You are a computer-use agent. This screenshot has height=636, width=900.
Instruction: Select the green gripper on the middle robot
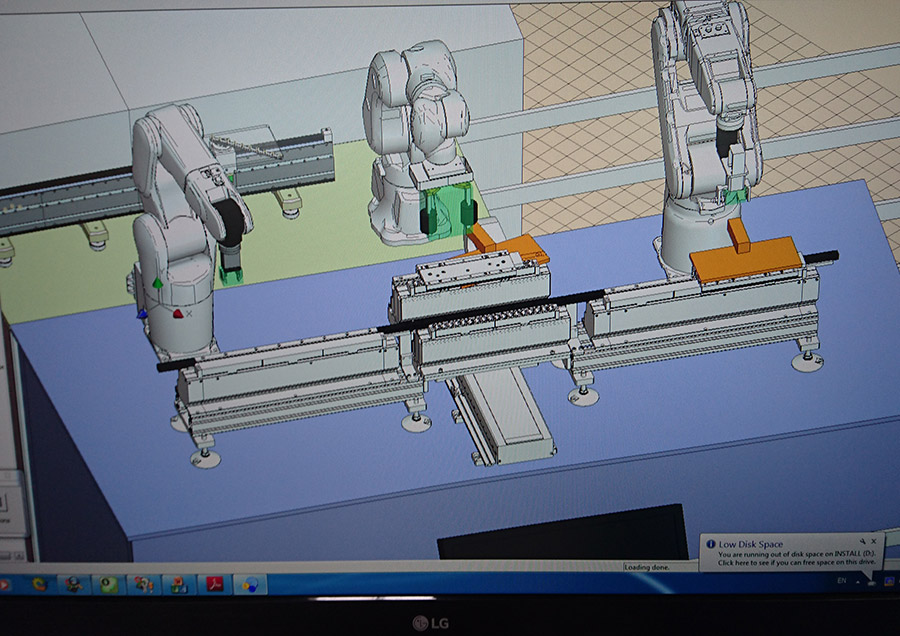445,213
